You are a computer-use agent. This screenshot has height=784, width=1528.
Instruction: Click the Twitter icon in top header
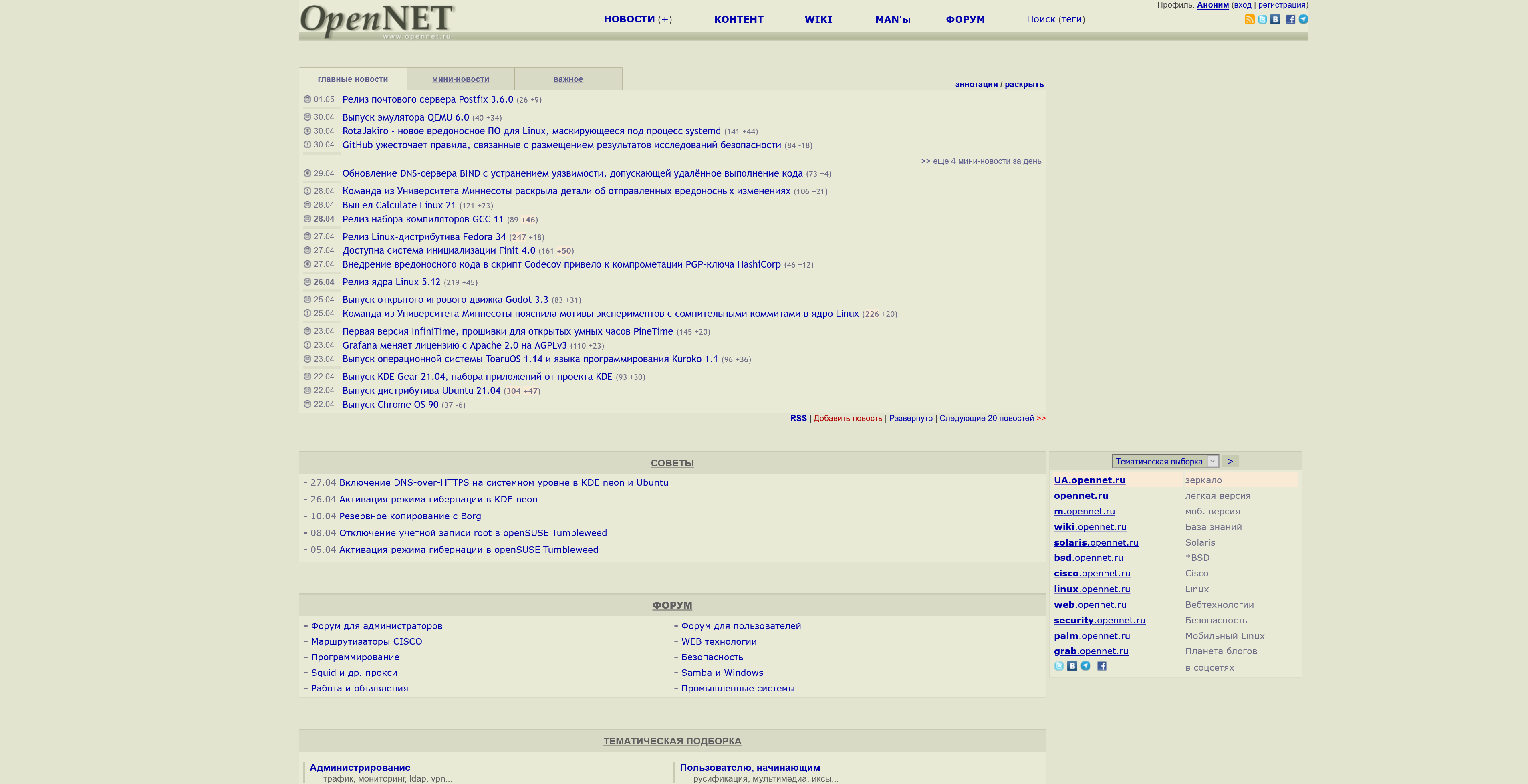(1262, 20)
